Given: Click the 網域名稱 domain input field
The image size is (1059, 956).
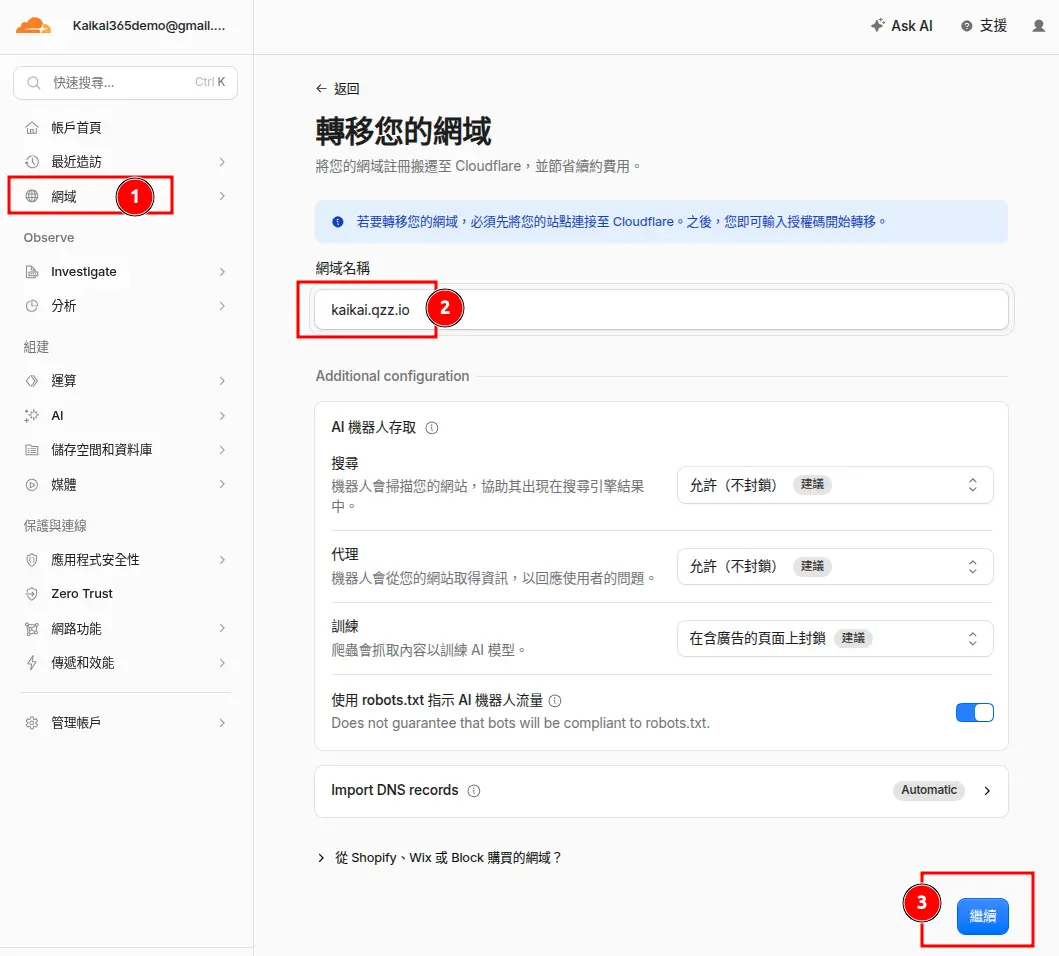Looking at the screenshot, I should [661, 310].
